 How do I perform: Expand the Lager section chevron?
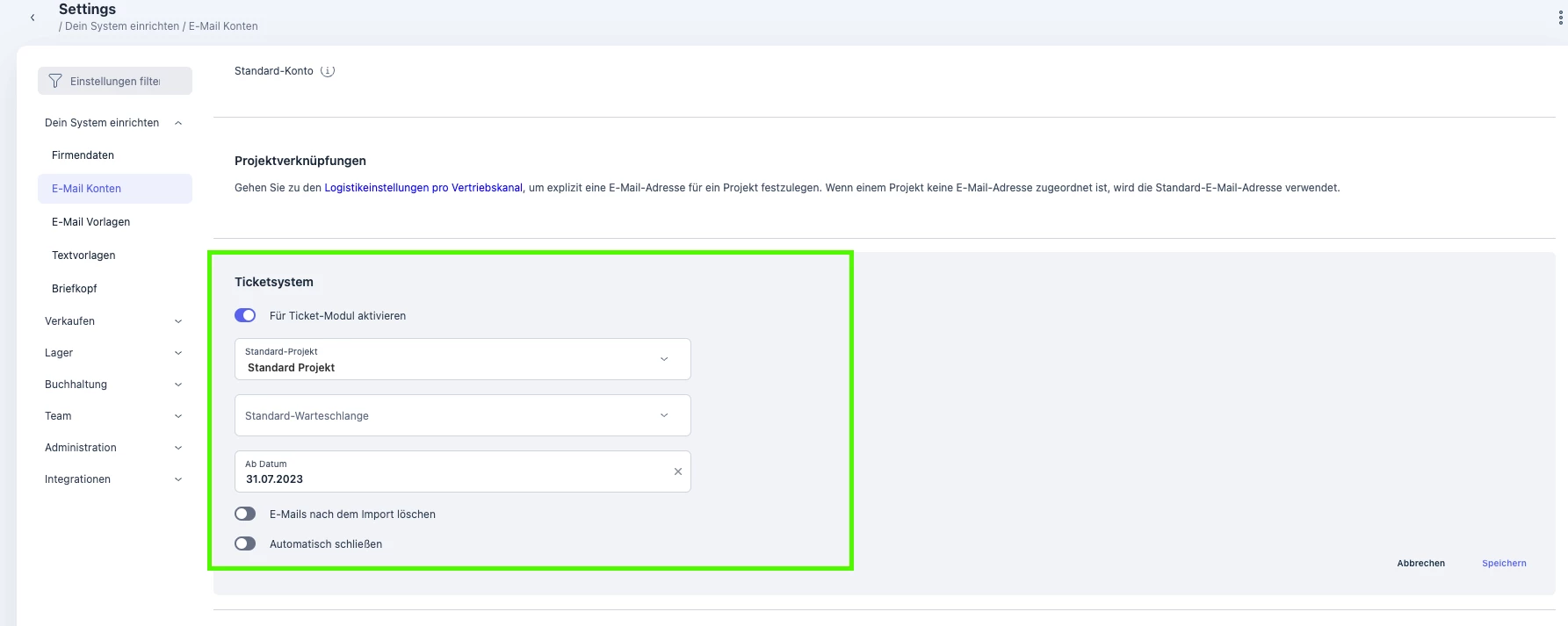pyautogui.click(x=178, y=353)
